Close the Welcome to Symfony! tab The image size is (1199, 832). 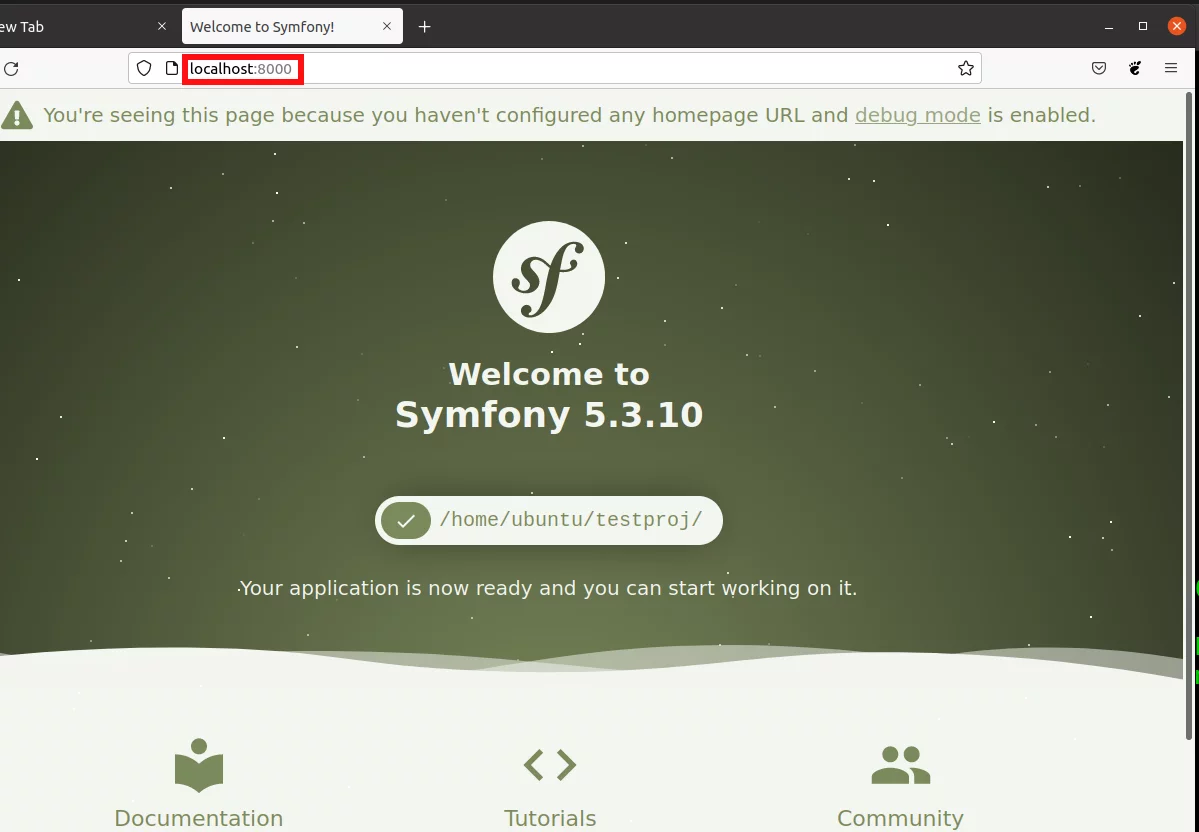(x=387, y=26)
